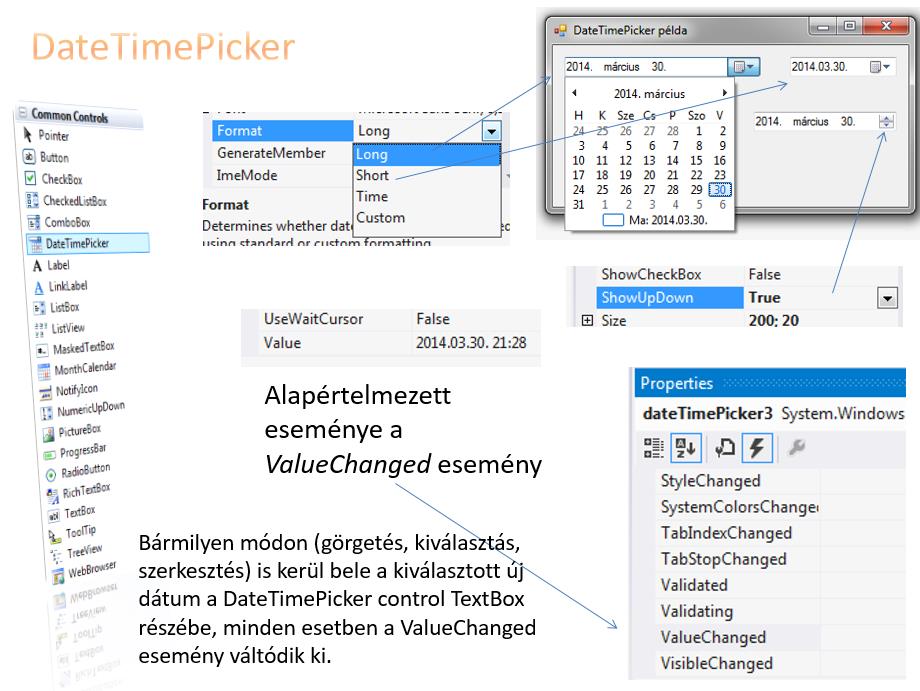Choose the Label control icon

tap(38, 266)
